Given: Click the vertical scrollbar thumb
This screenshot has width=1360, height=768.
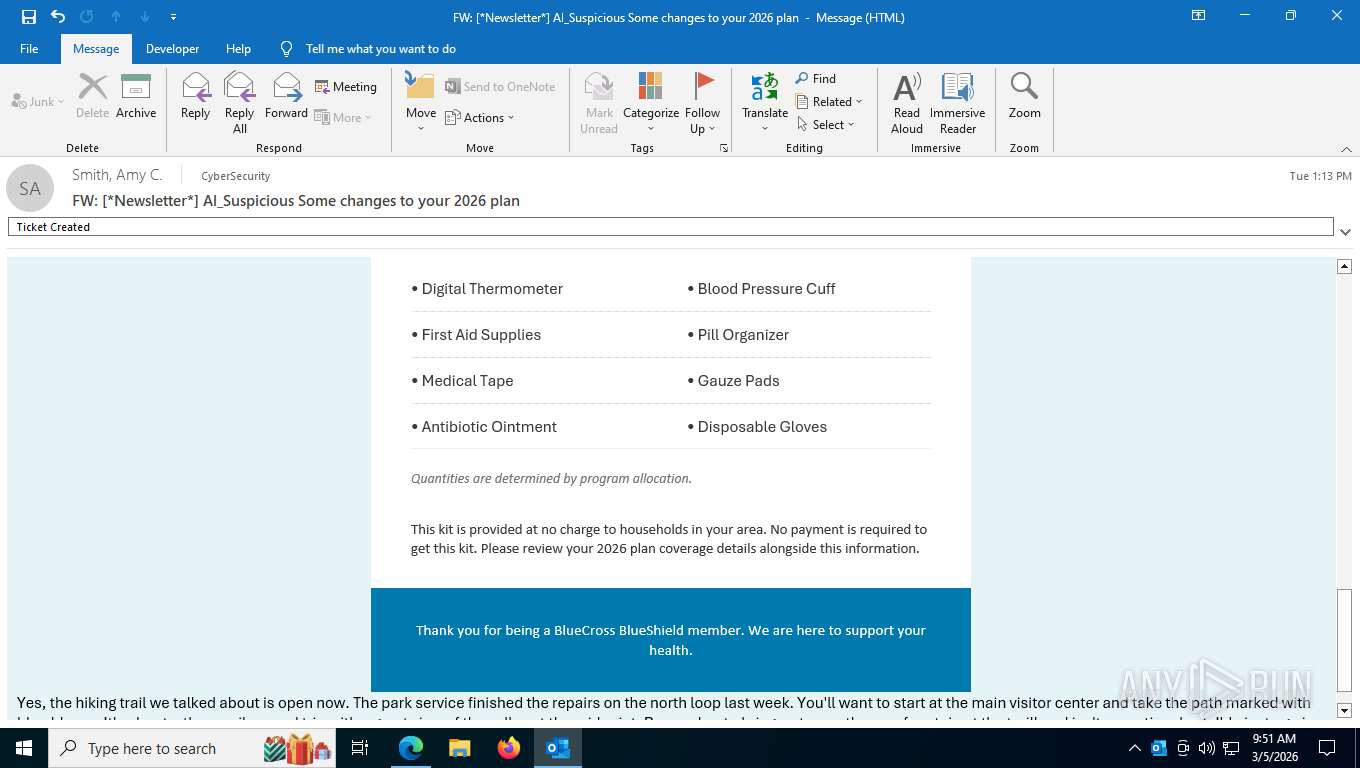Looking at the screenshot, I should point(1344,641).
